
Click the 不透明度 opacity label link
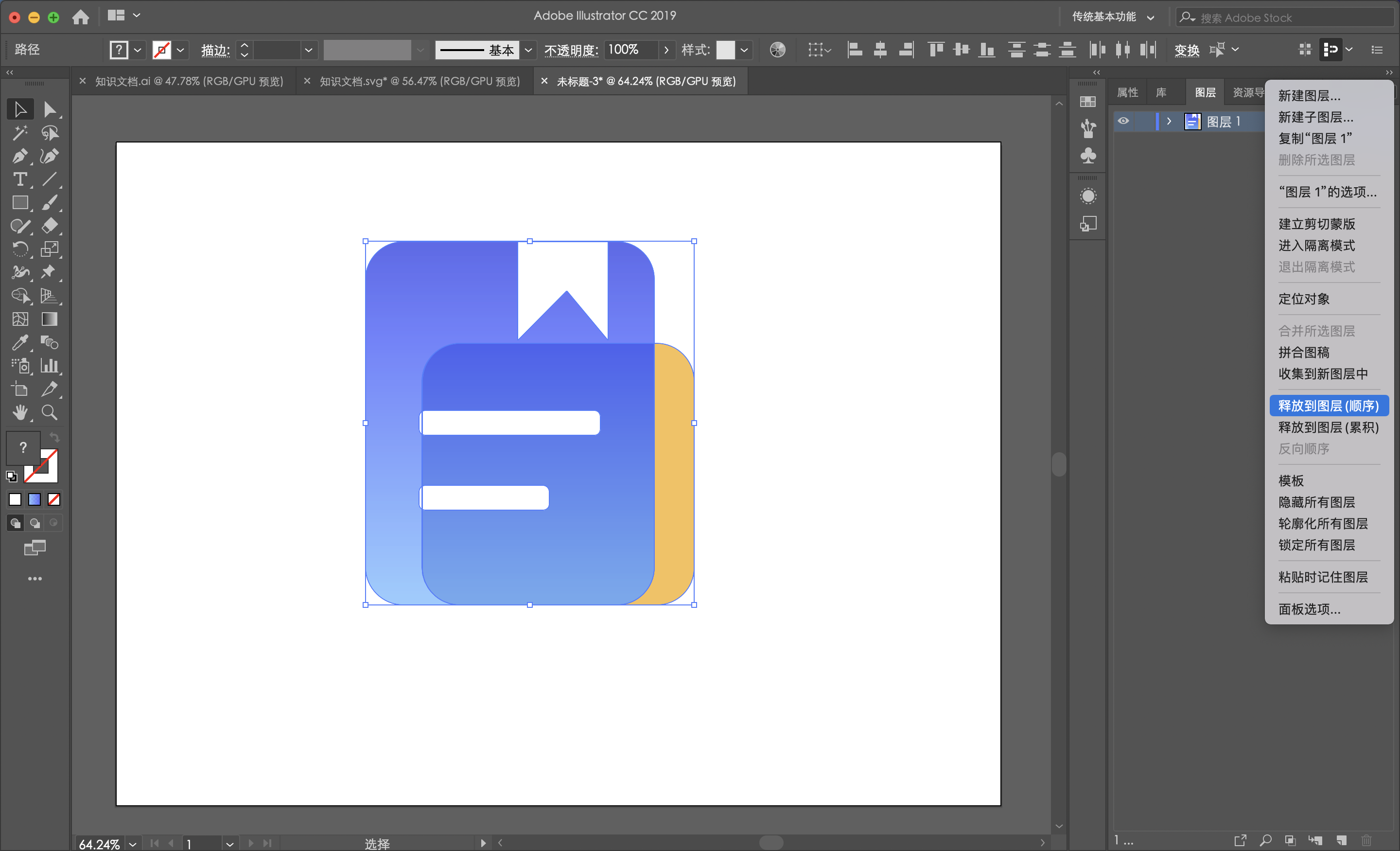tap(571, 50)
